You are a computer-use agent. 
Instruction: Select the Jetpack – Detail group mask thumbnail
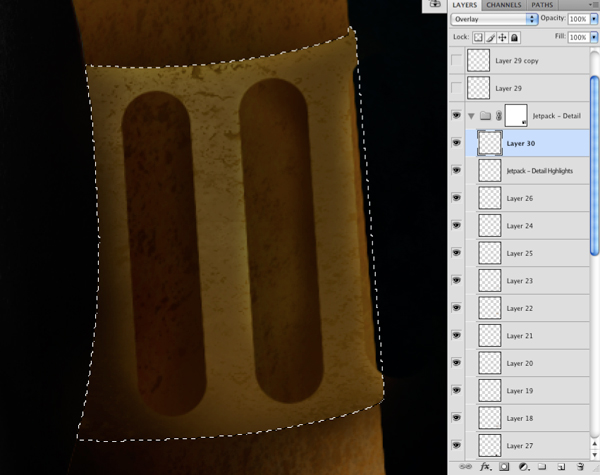(x=516, y=115)
